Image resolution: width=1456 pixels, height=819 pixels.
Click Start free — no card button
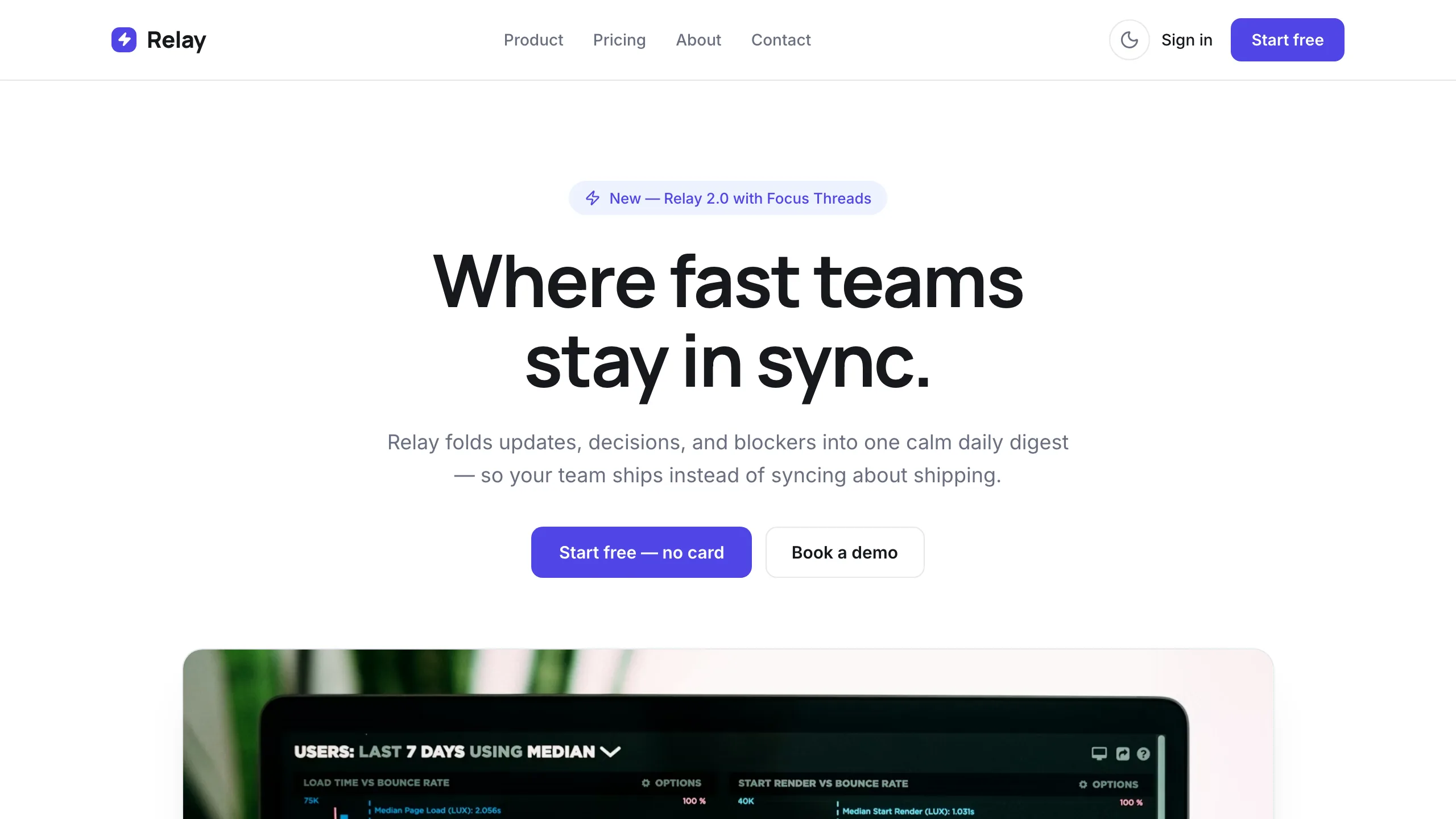click(x=642, y=552)
